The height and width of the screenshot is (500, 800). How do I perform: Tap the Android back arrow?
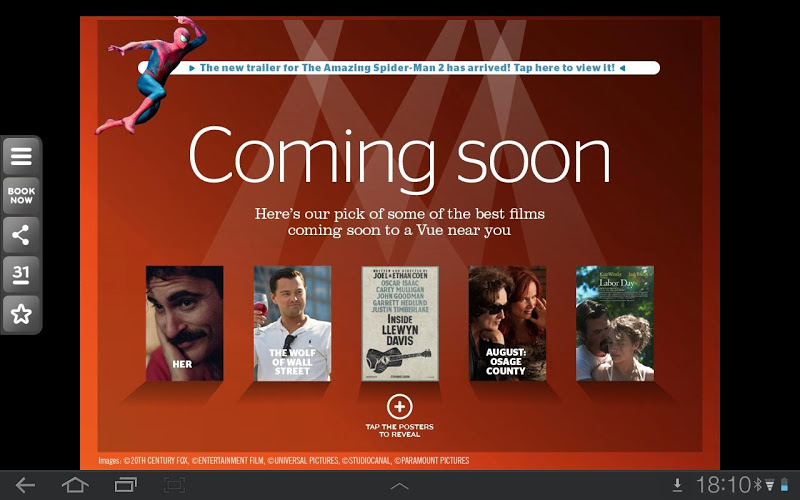[25, 485]
